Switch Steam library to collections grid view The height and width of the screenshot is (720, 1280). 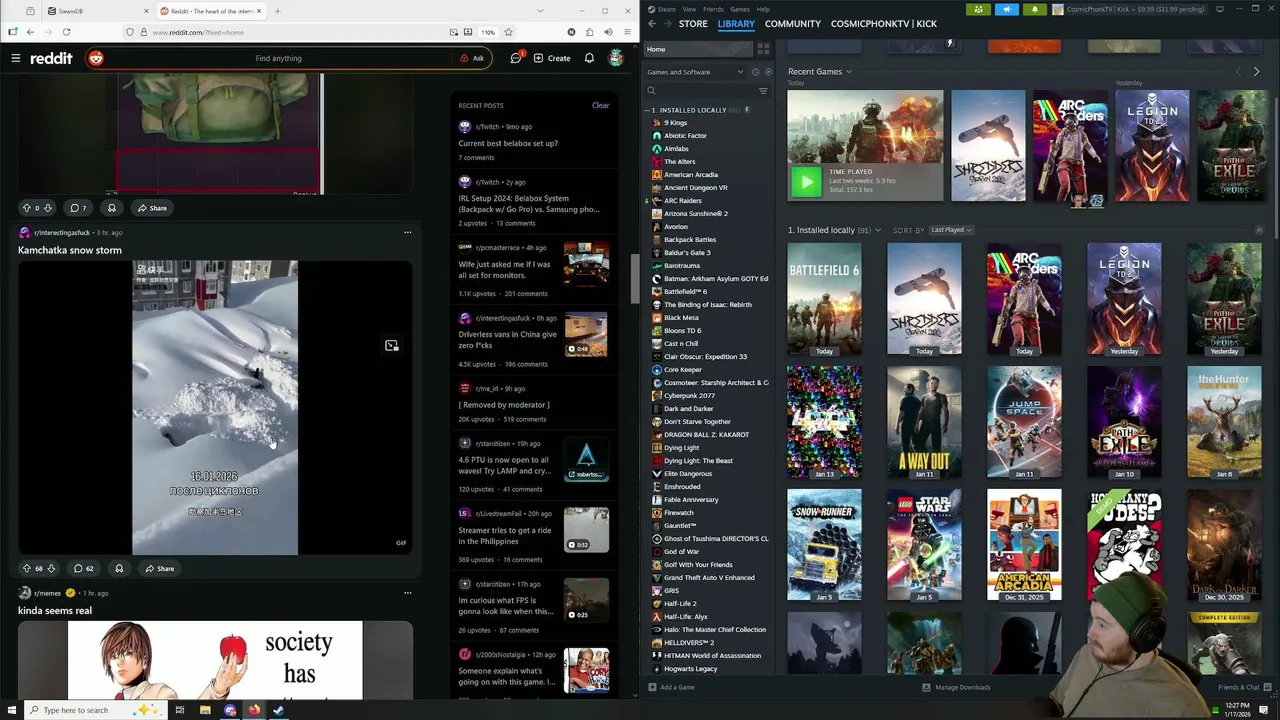coord(763,49)
